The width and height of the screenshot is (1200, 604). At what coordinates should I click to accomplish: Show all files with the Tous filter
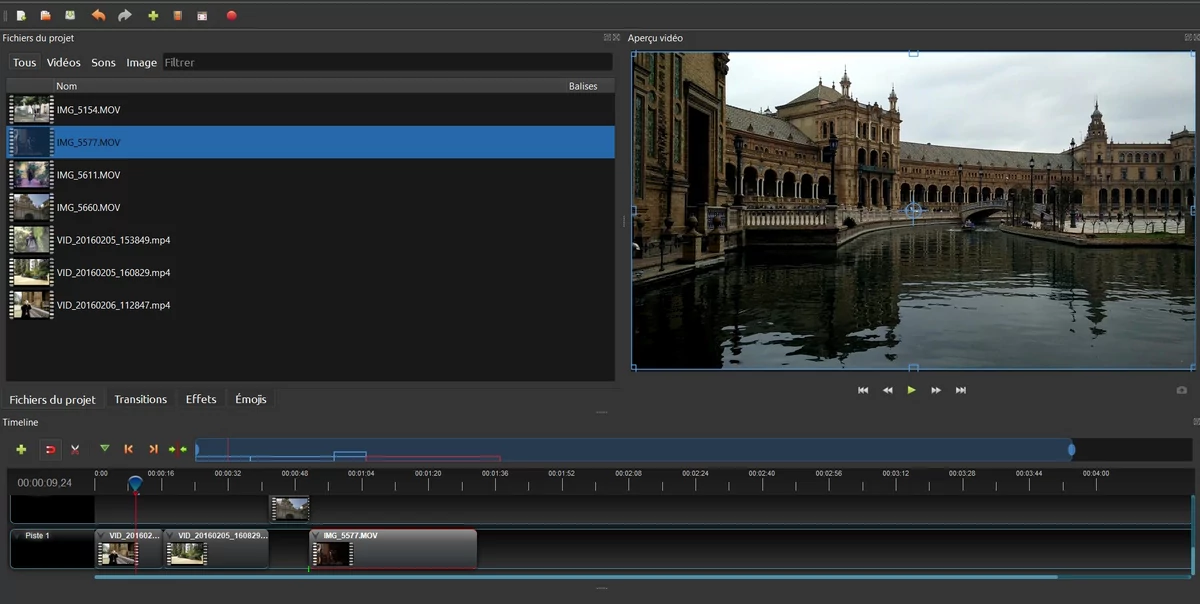coord(25,62)
